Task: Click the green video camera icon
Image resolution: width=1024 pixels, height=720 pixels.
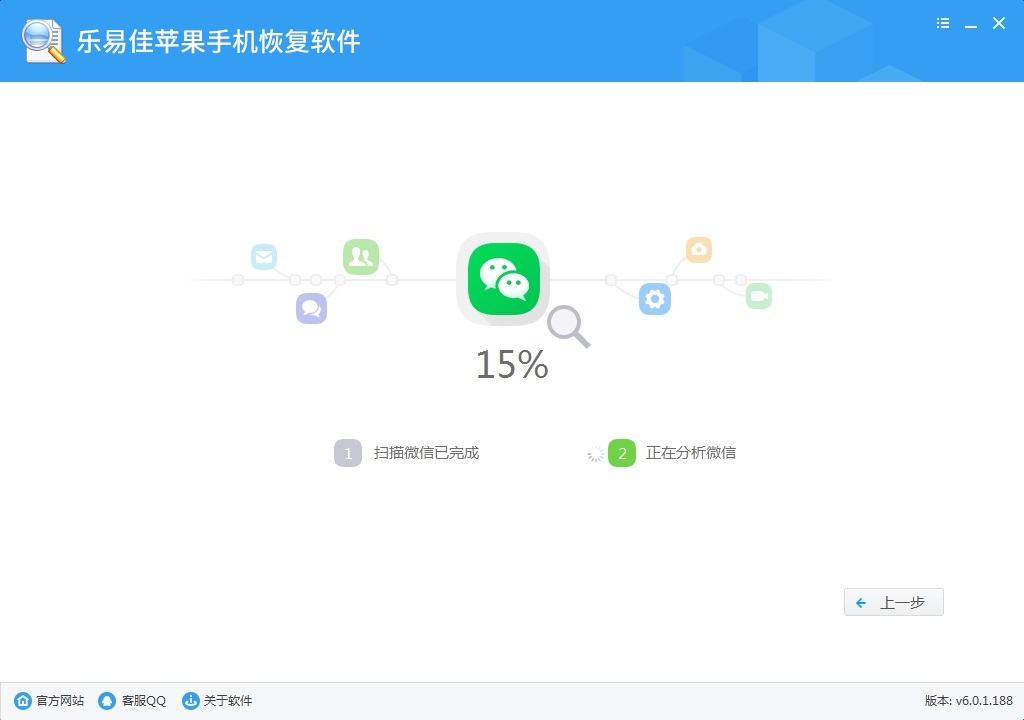Action: pos(759,296)
